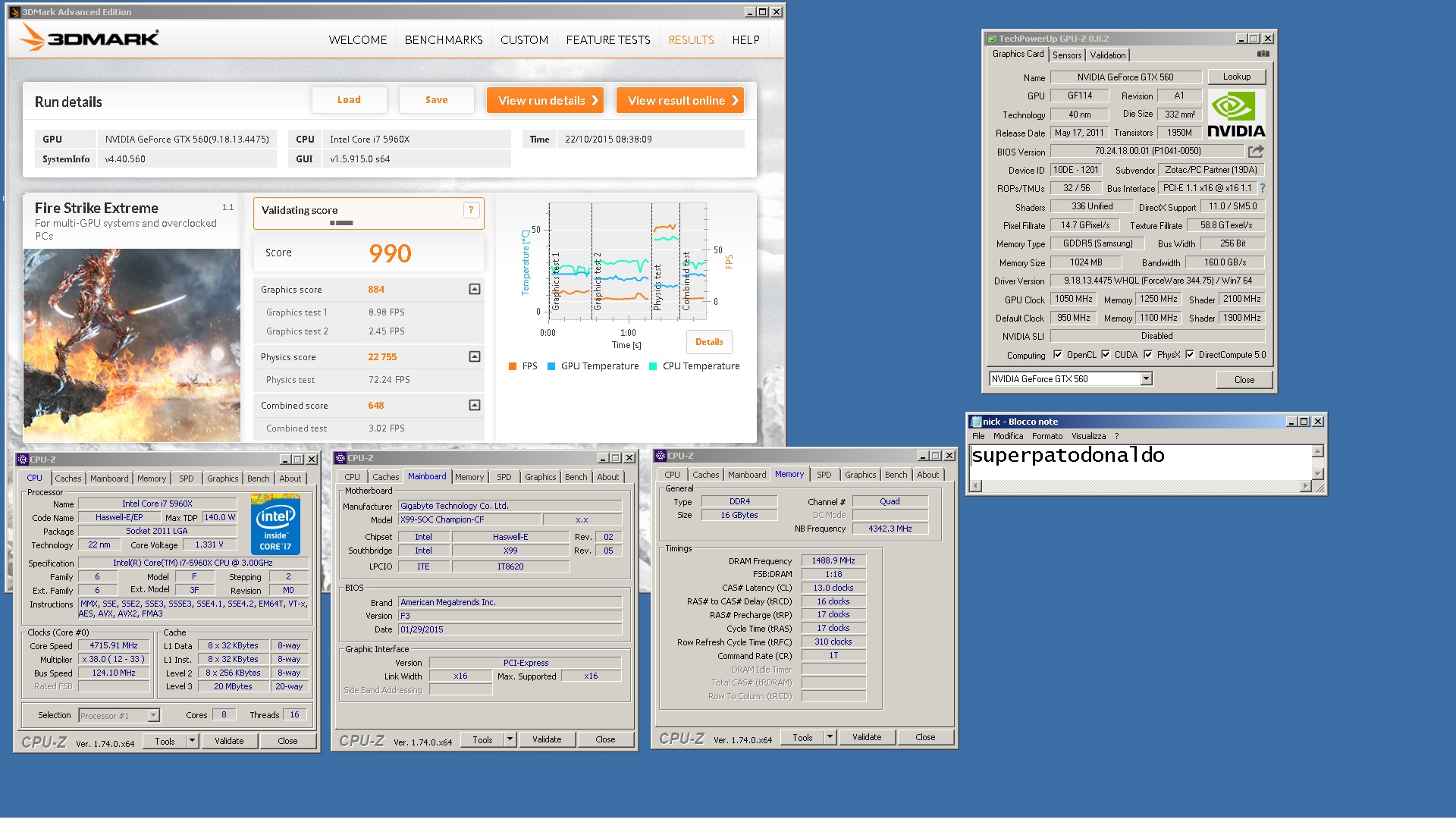The height and width of the screenshot is (819, 1456).
Task: Open the GPU selection dropdown in GPU-Z
Action: pos(1147,378)
